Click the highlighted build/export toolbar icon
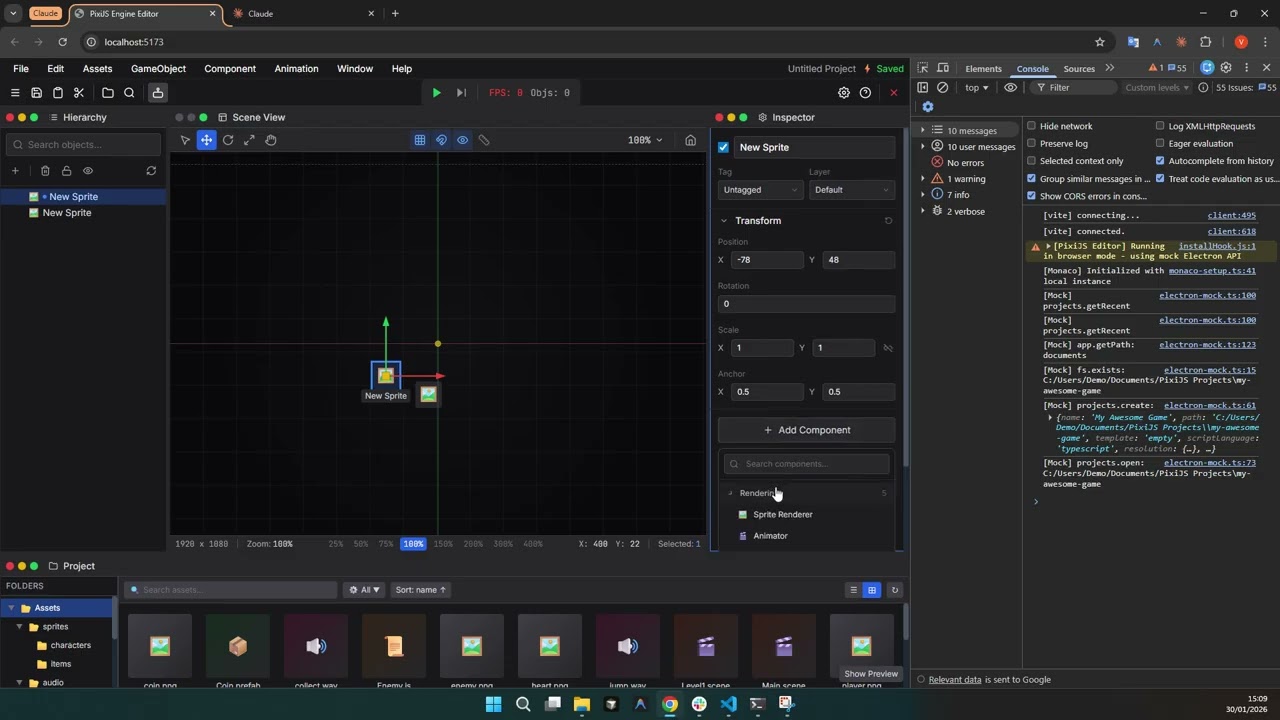Screen dimensions: 1280x720 (x=158, y=93)
